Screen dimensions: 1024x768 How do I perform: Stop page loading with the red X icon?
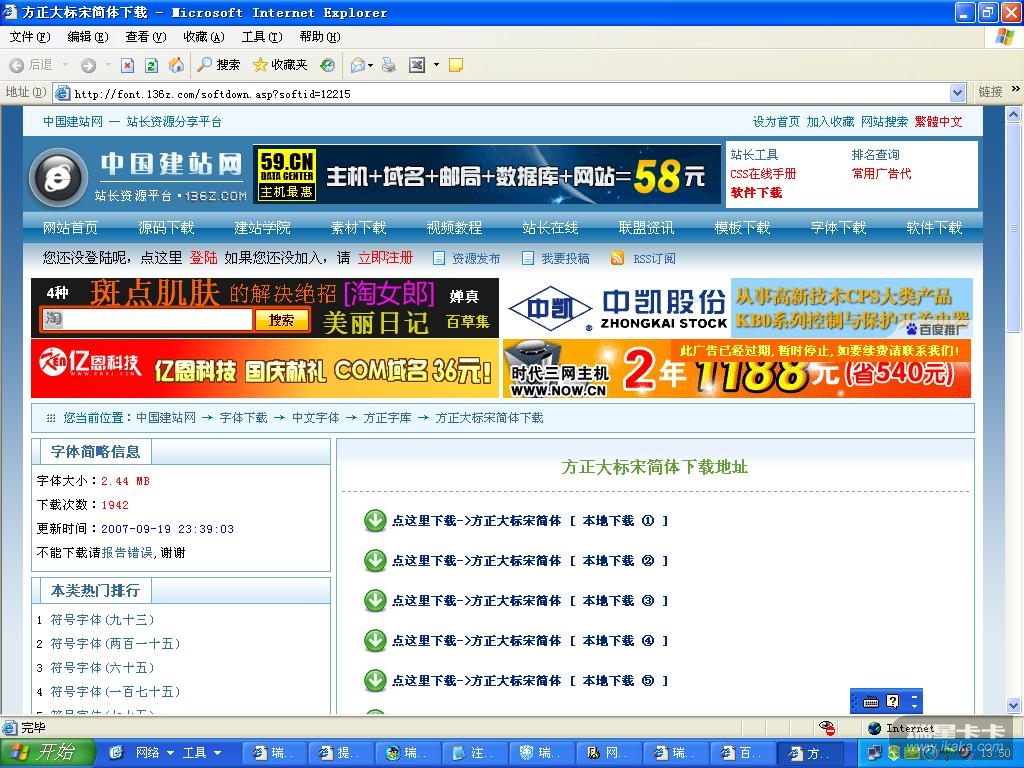(128, 65)
